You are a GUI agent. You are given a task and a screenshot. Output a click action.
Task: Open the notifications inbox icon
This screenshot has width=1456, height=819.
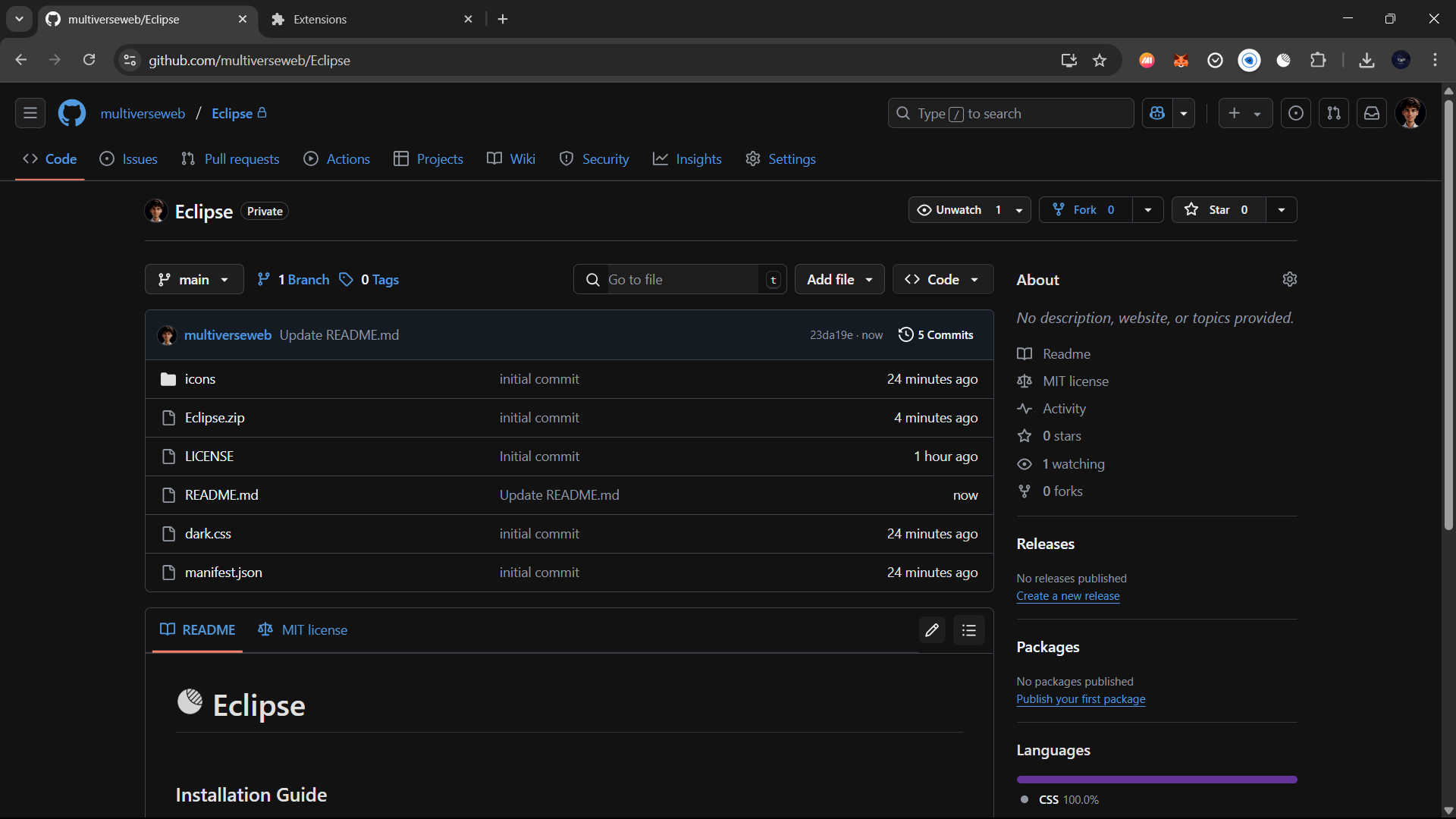pos(1372,114)
